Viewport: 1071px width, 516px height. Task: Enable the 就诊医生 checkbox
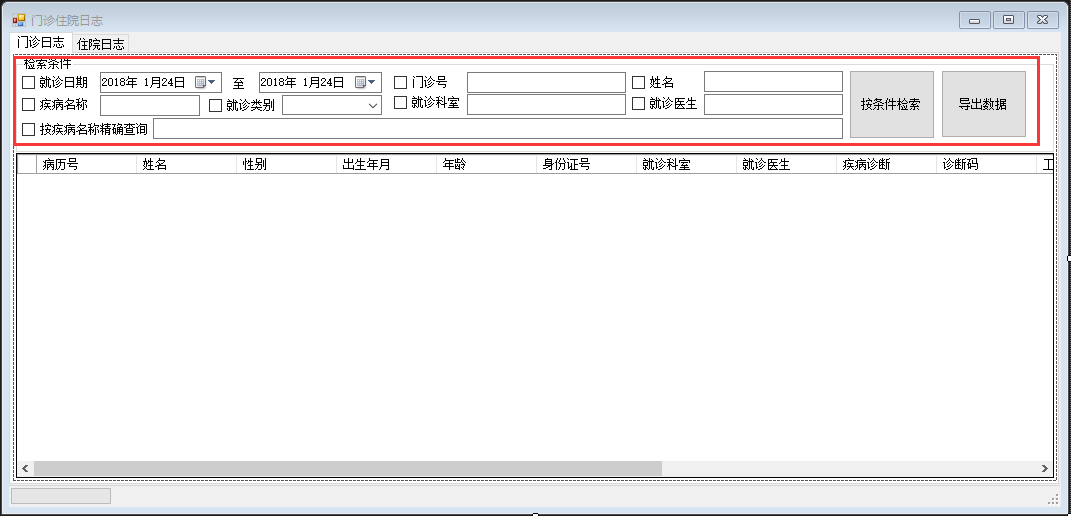pyautogui.click(x=639, y=104)
